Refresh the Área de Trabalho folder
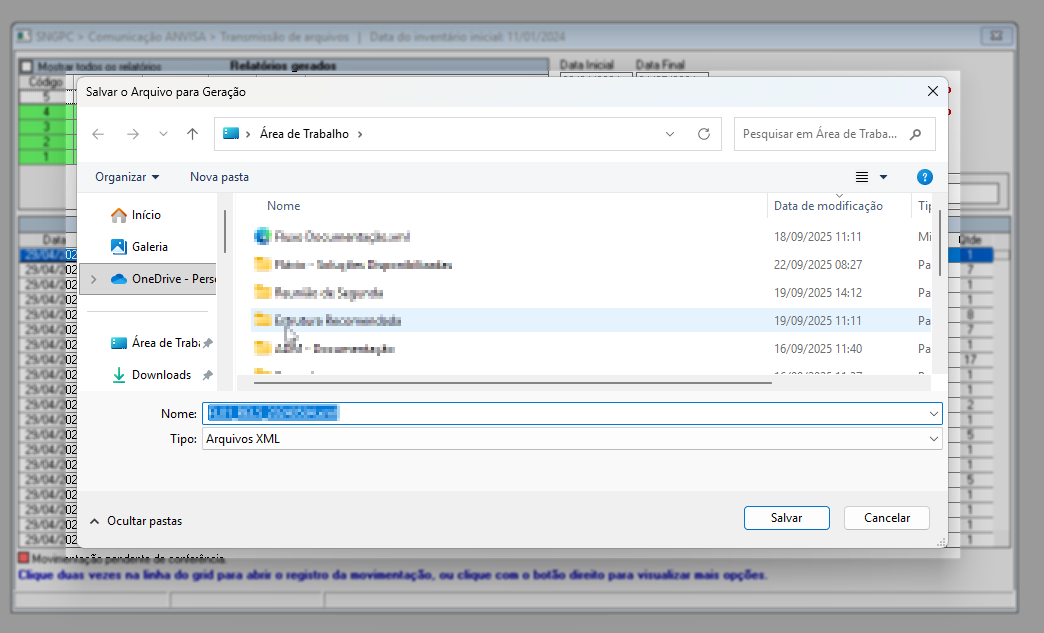This screenshot has width=1044, height=633. click(x=704, y=134)
